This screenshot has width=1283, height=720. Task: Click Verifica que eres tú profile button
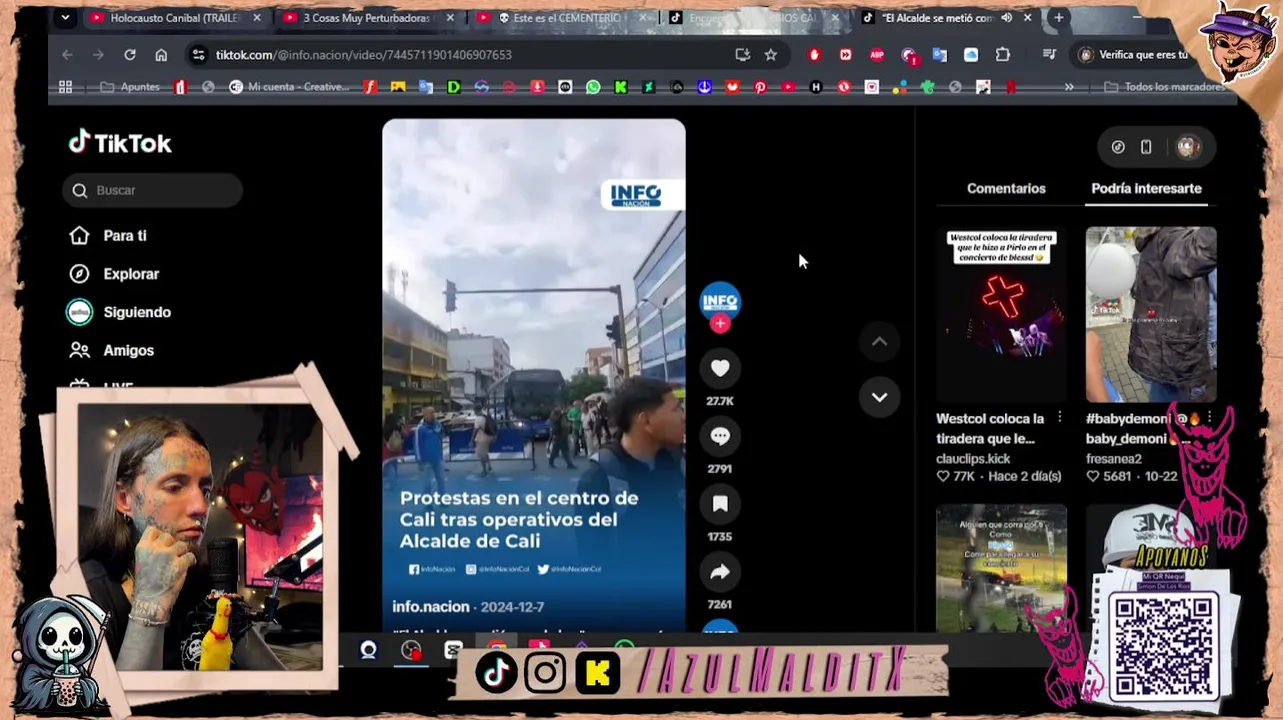pos(1133,55)
